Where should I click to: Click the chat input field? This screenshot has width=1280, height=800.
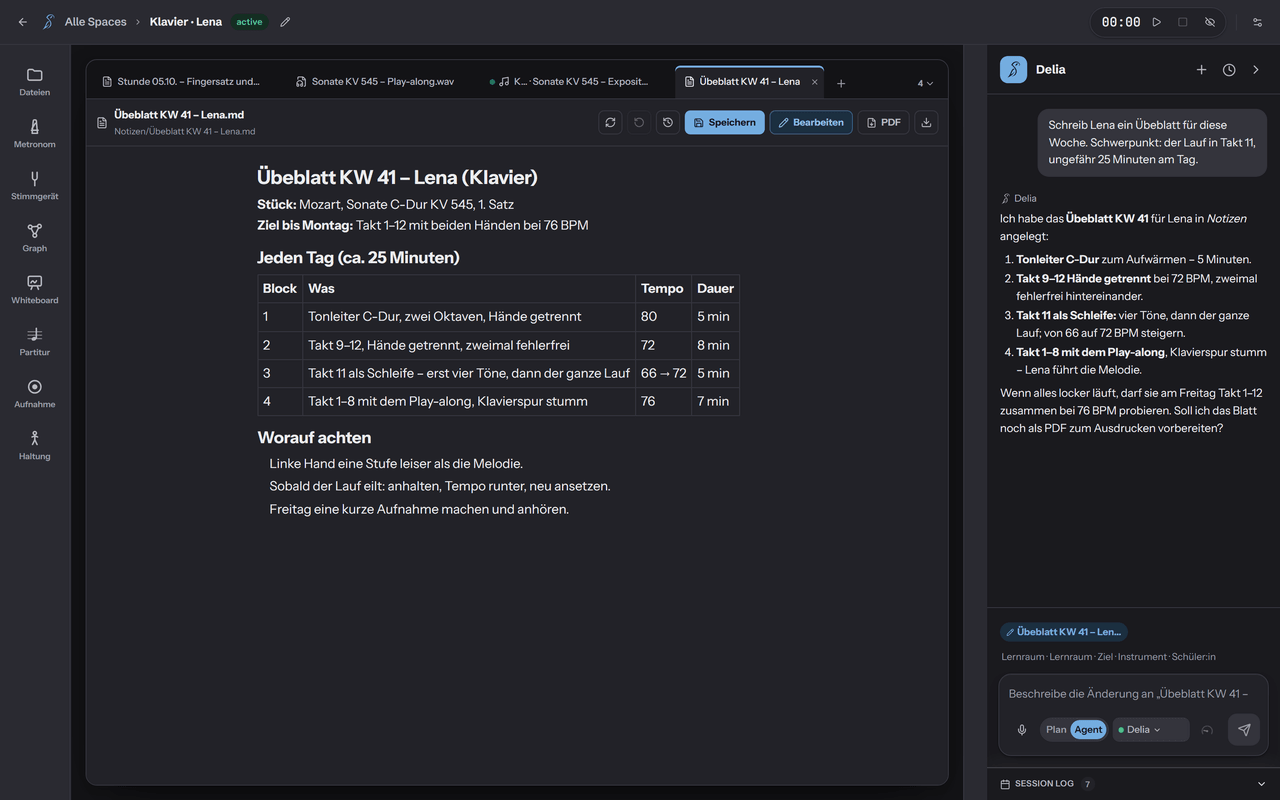[1133, 694]
